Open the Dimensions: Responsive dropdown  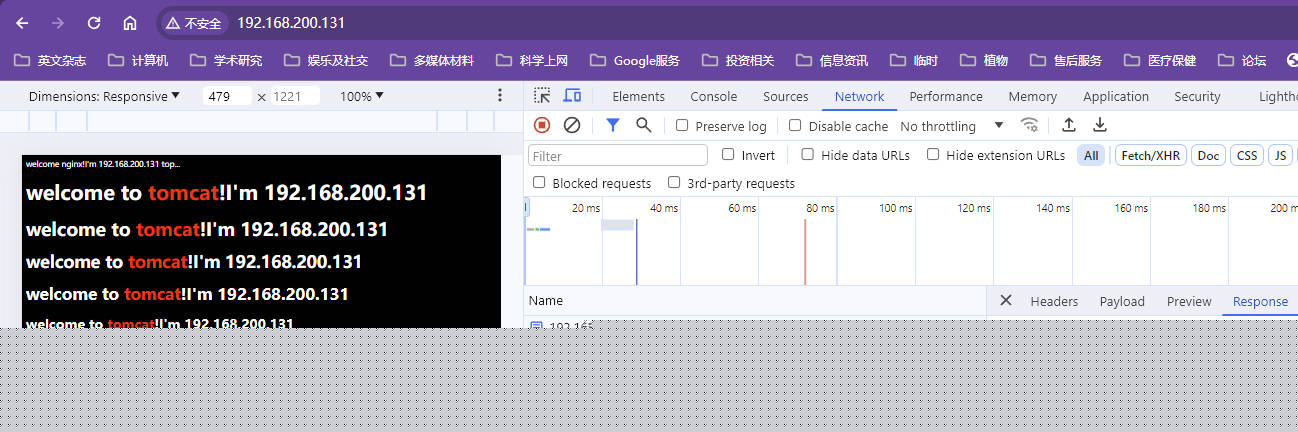click(104, 96)
